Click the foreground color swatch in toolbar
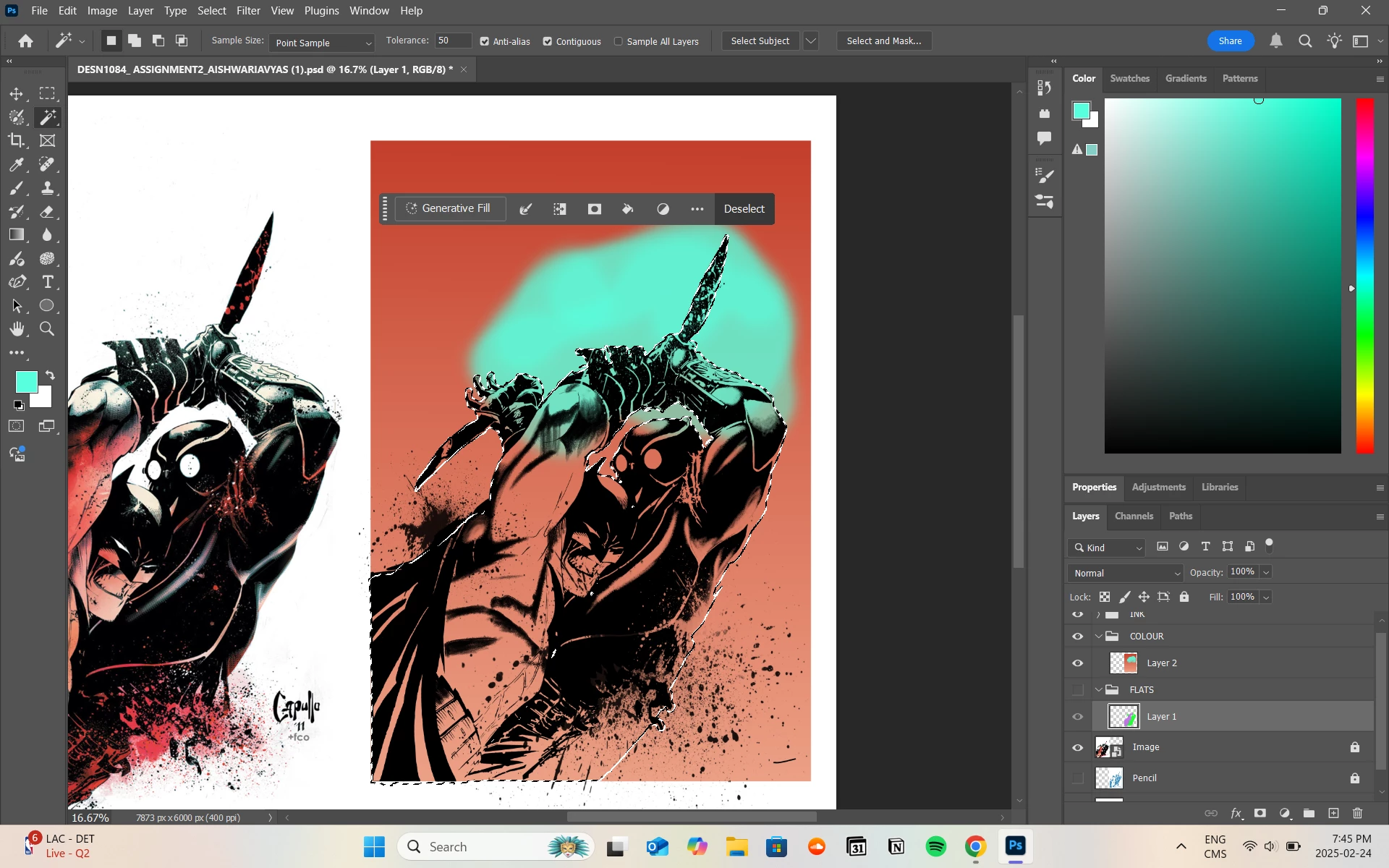1389x868 pixels. (26, 381)
